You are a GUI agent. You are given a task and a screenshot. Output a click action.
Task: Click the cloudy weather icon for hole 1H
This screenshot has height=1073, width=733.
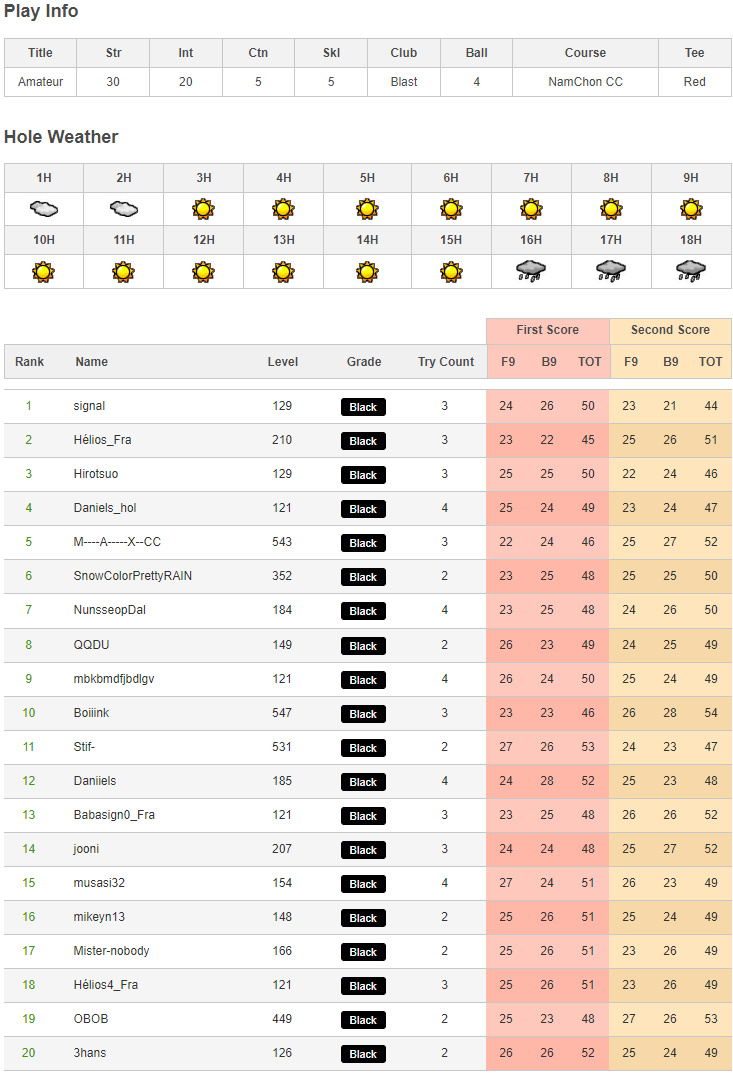(44, 209)
